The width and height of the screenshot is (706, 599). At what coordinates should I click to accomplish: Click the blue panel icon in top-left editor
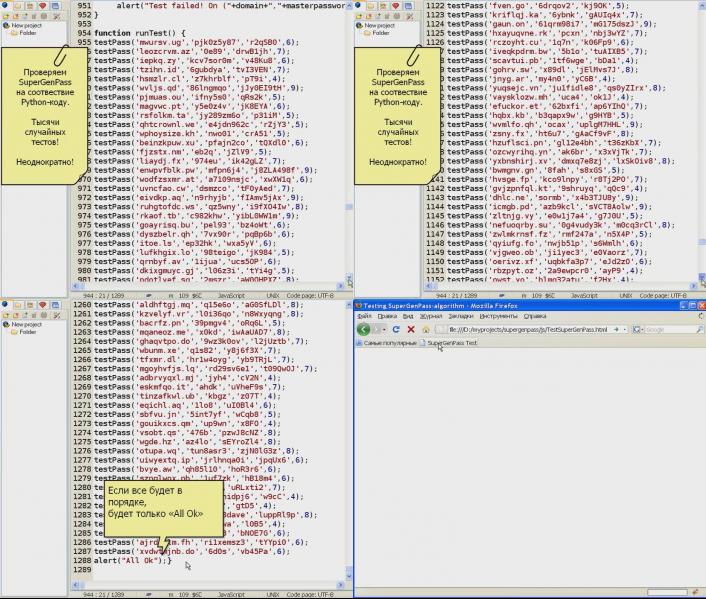[55, 5]
